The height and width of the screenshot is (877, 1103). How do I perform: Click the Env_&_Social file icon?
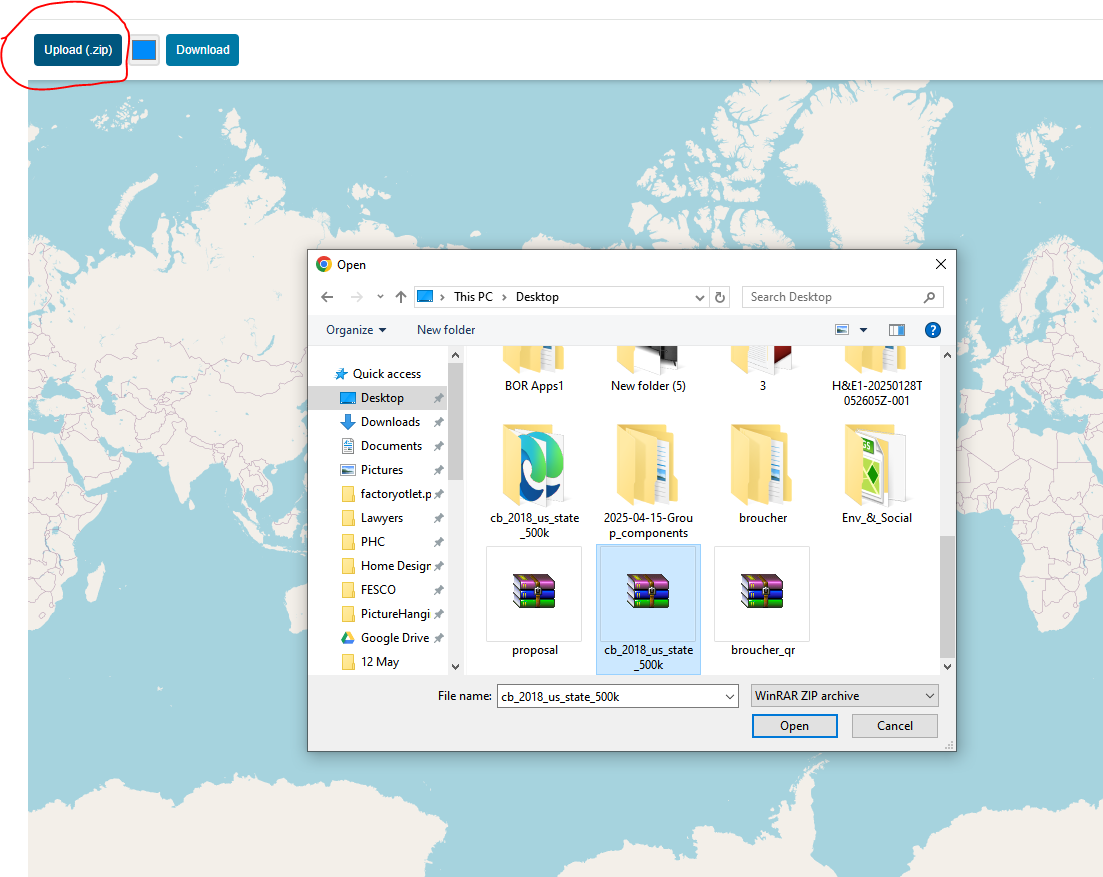point(875,465)
